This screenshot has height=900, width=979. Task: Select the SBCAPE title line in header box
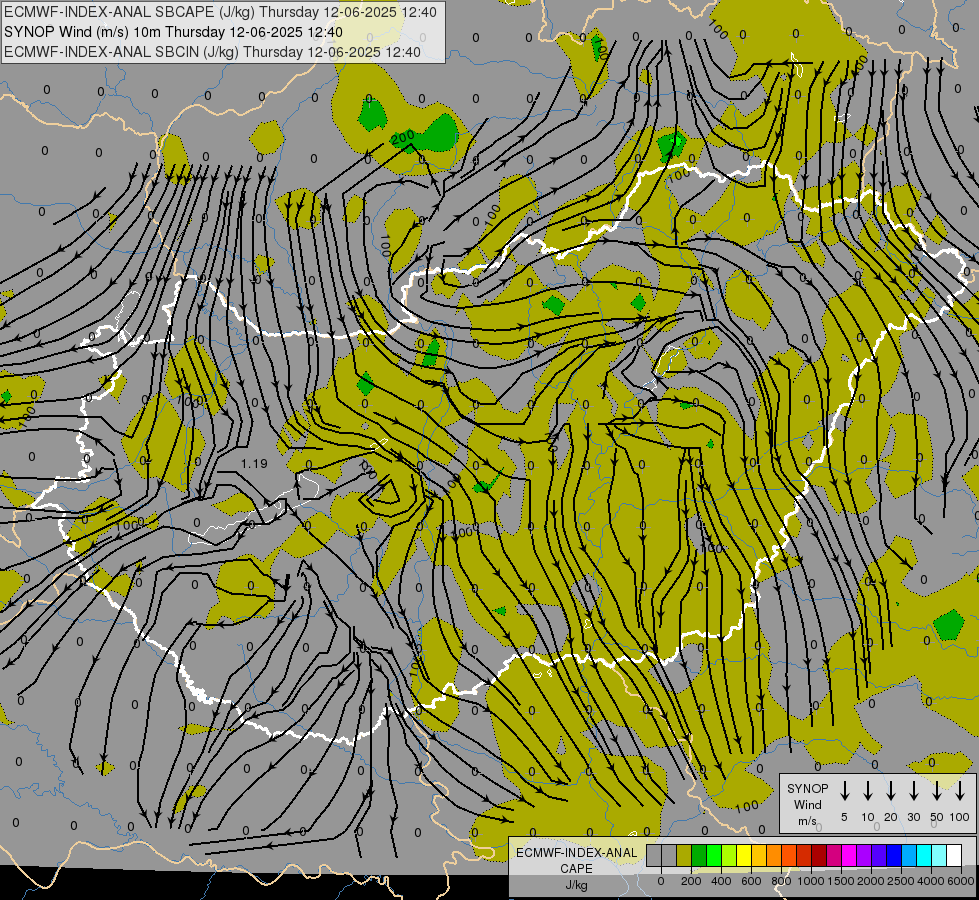point(220,12)
